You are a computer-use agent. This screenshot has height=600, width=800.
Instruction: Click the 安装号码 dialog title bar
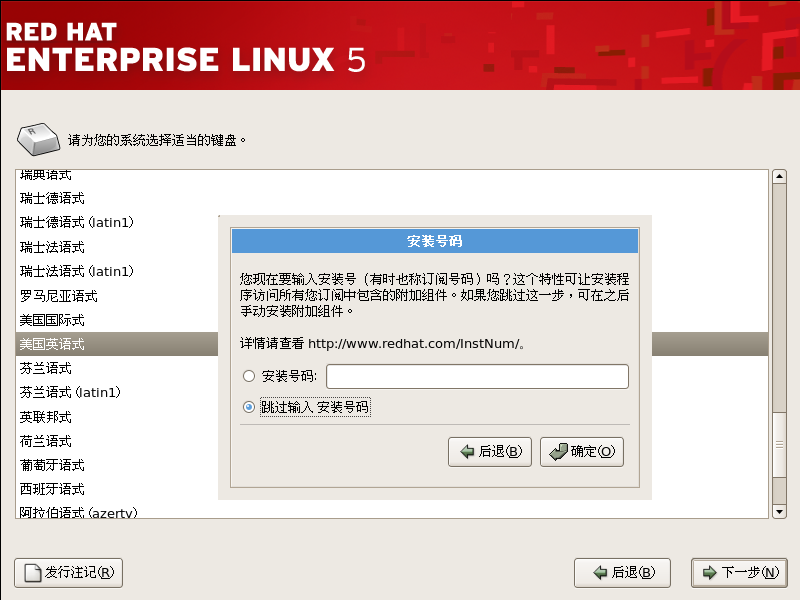pyautogui.click(x=435, y=241)
